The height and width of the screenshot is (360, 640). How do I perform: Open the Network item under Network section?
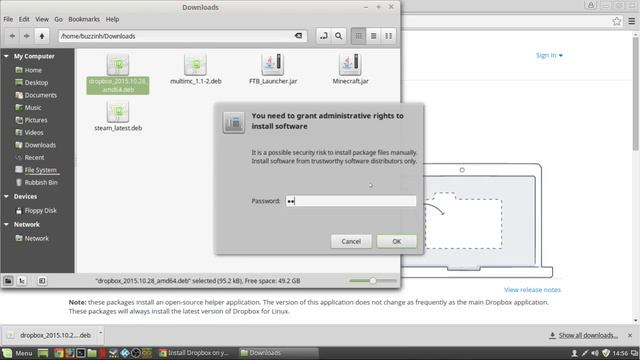click(37, 238)
